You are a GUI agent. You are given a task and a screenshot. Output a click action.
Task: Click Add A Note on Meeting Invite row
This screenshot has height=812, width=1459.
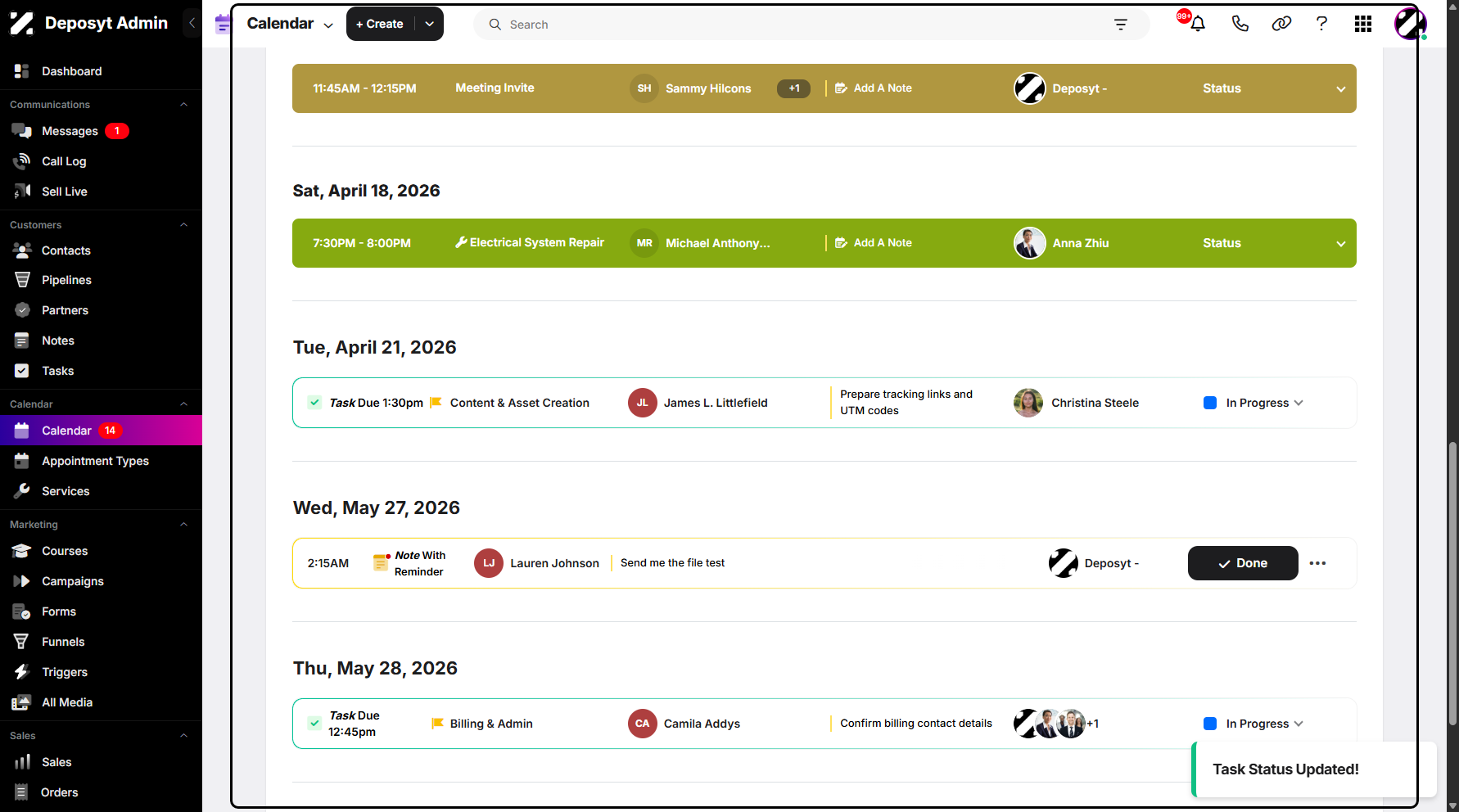[874, 88]
